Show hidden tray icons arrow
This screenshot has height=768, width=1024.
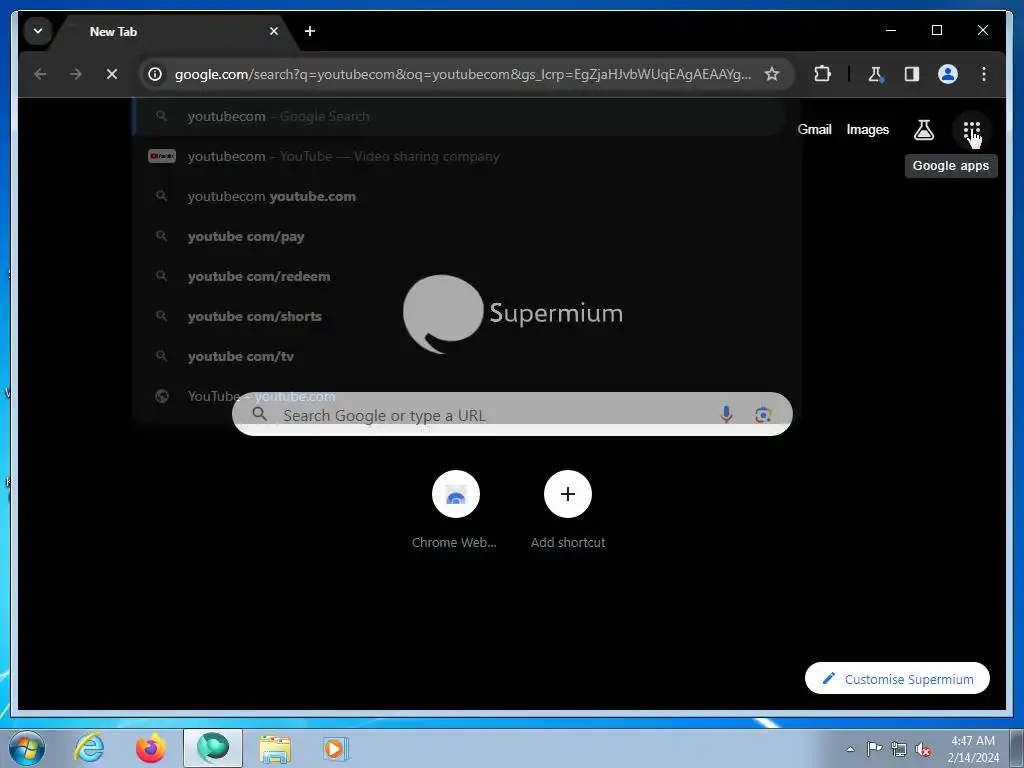pyautogui.click(x=850, y=749)
